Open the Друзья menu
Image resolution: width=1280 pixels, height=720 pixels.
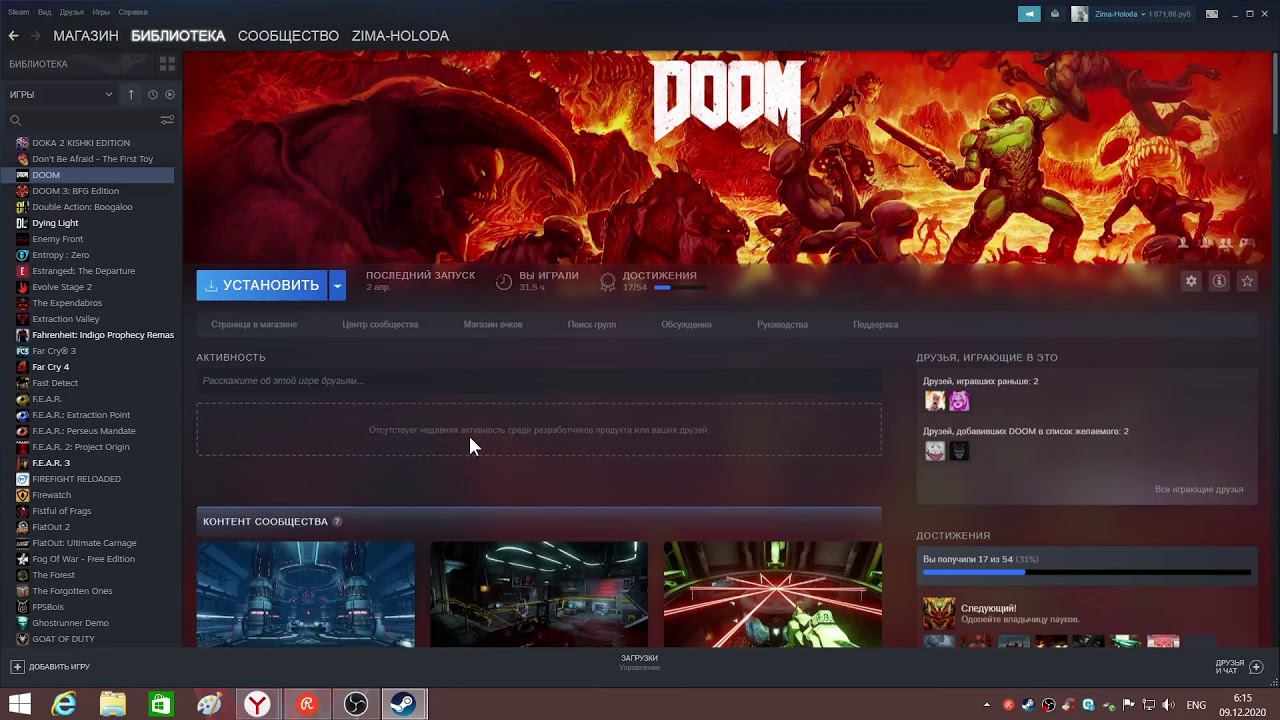point(71,12)
